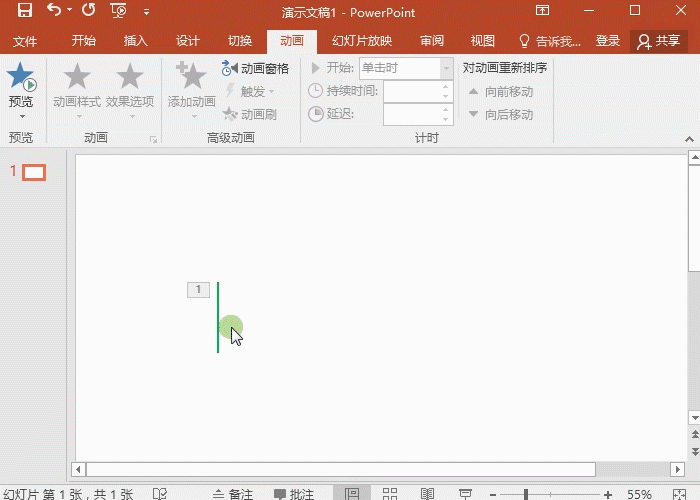Collapse the ribbon with the chevron
This screenshot has height=500, width=700.
click(689, 139)
